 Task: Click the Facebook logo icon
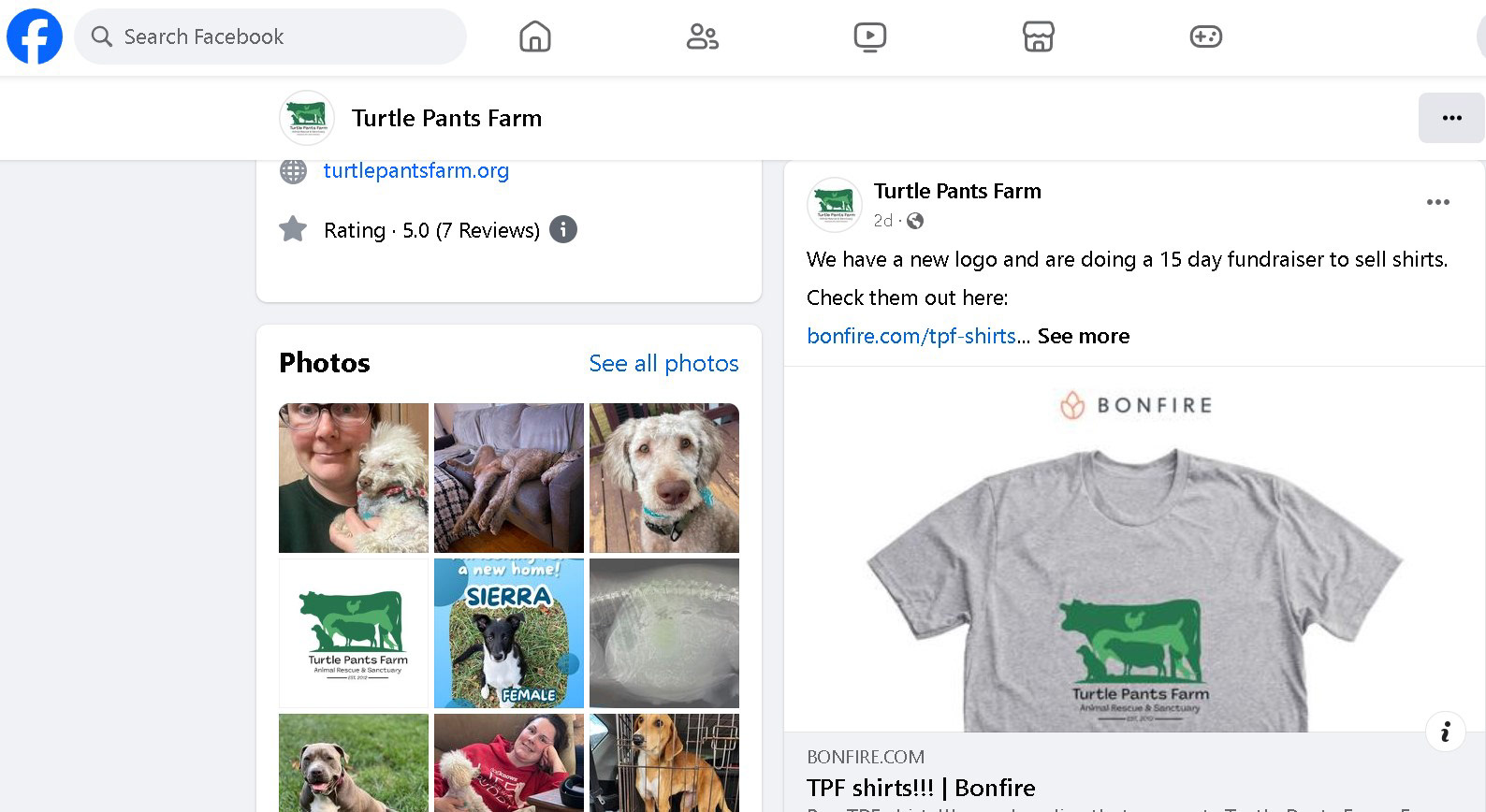pos(35,37)
